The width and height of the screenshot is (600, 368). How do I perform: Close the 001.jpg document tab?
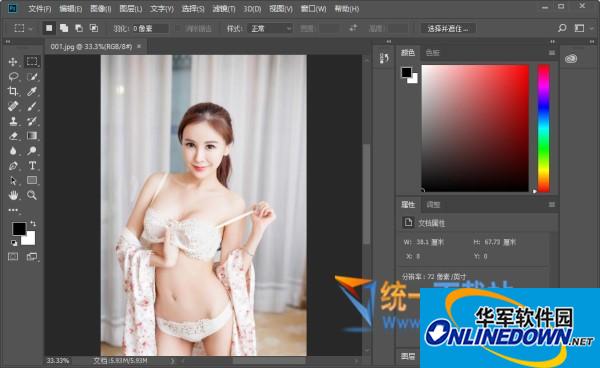tap(139, 46)
